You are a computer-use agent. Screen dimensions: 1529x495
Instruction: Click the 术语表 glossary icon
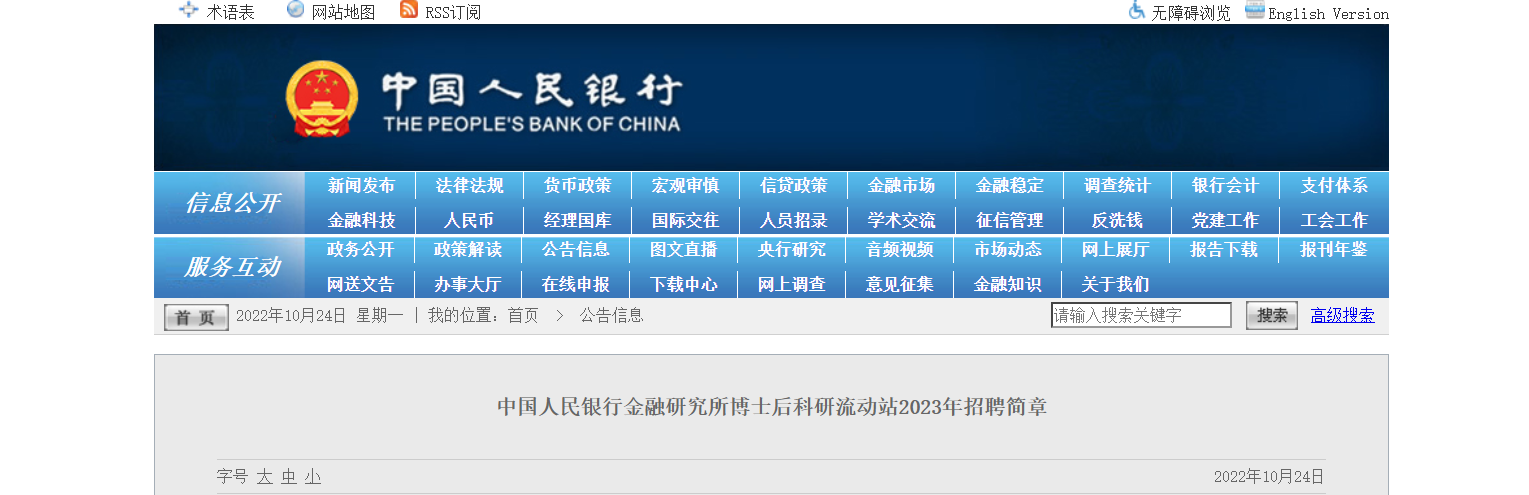[188, 10]
